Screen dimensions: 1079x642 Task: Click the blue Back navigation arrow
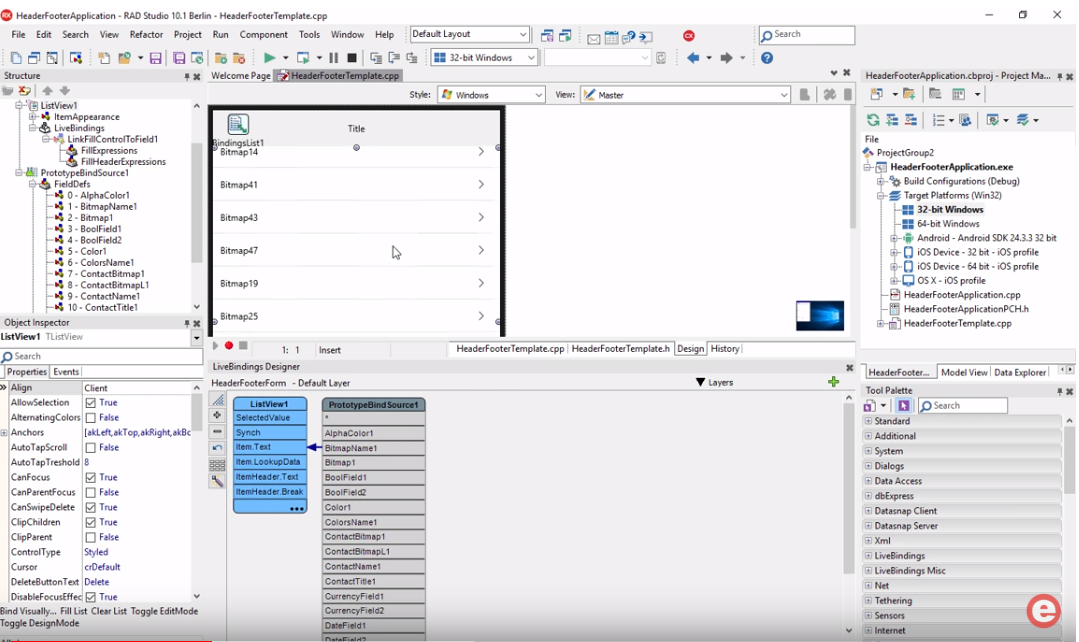tap(693, 58)
